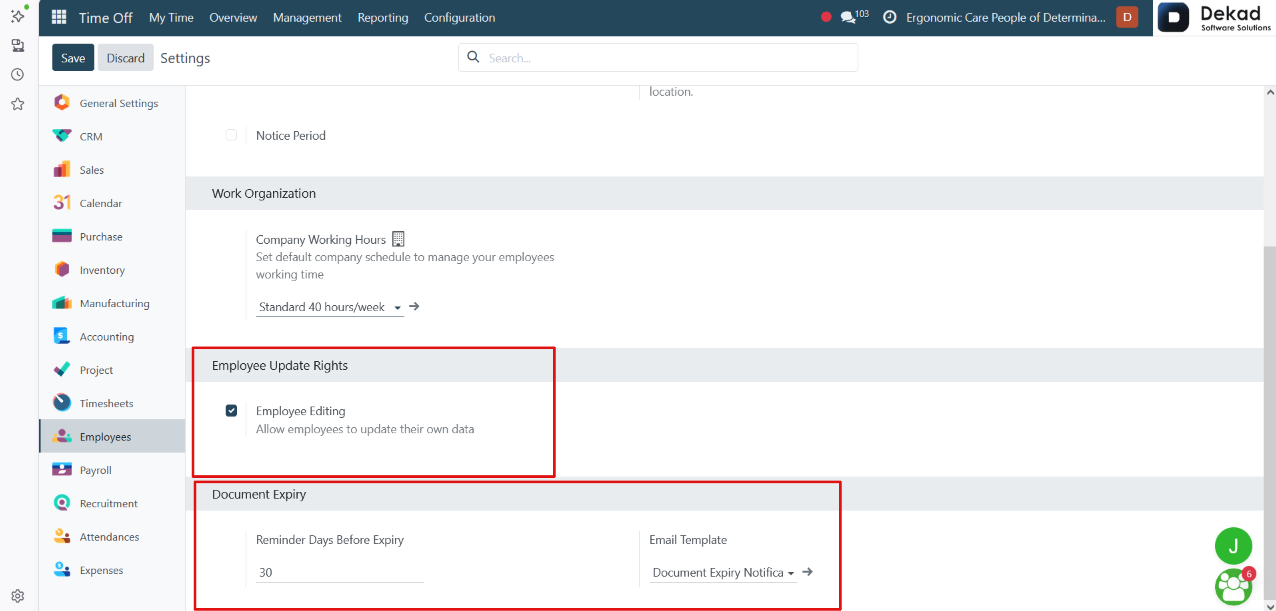Click the Attendances app icon
Image resolution: width=1276 pixels, height=611 pixels.
(62, 537)
